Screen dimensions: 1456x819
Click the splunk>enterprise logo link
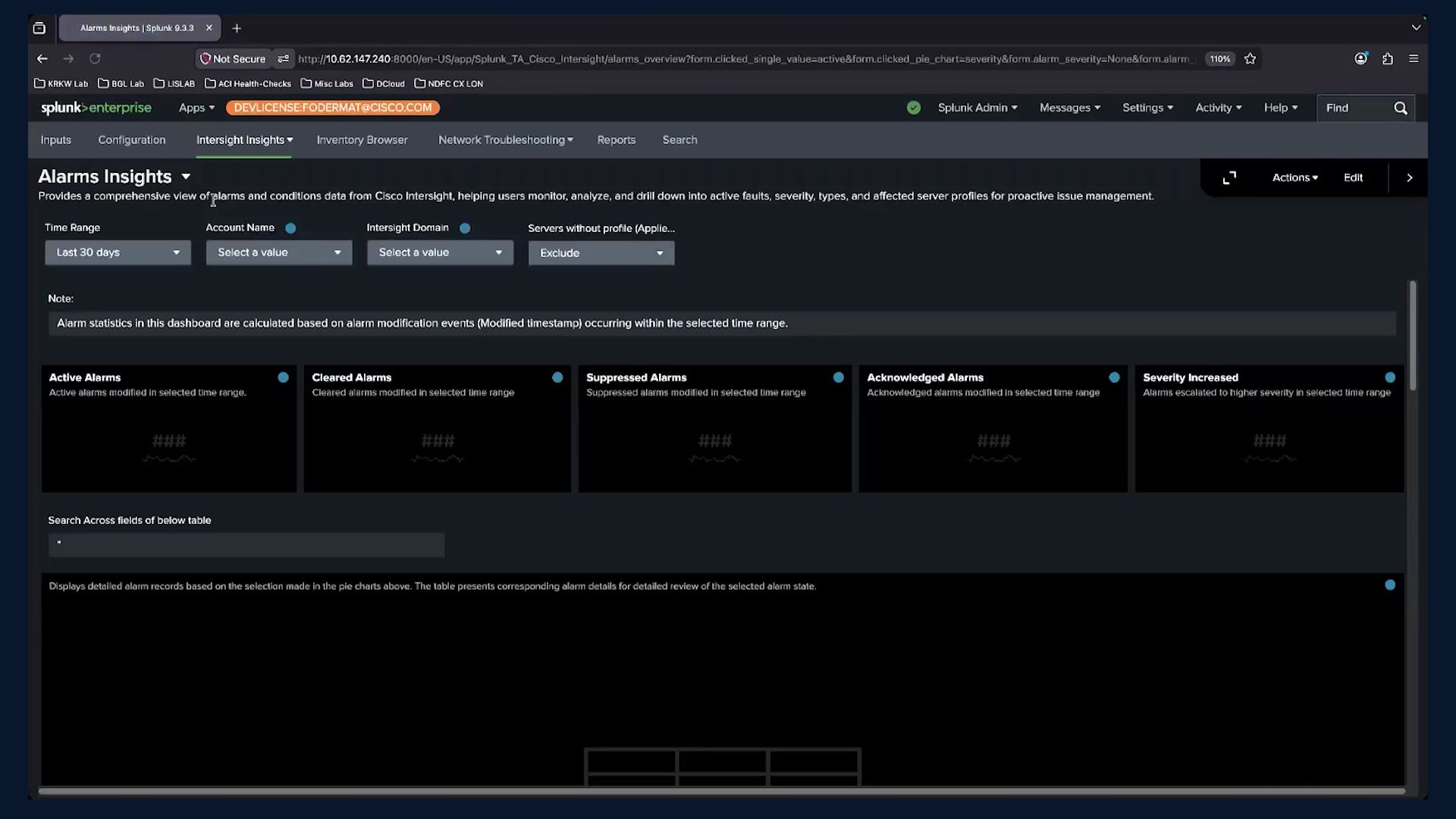tap(96, 108)
